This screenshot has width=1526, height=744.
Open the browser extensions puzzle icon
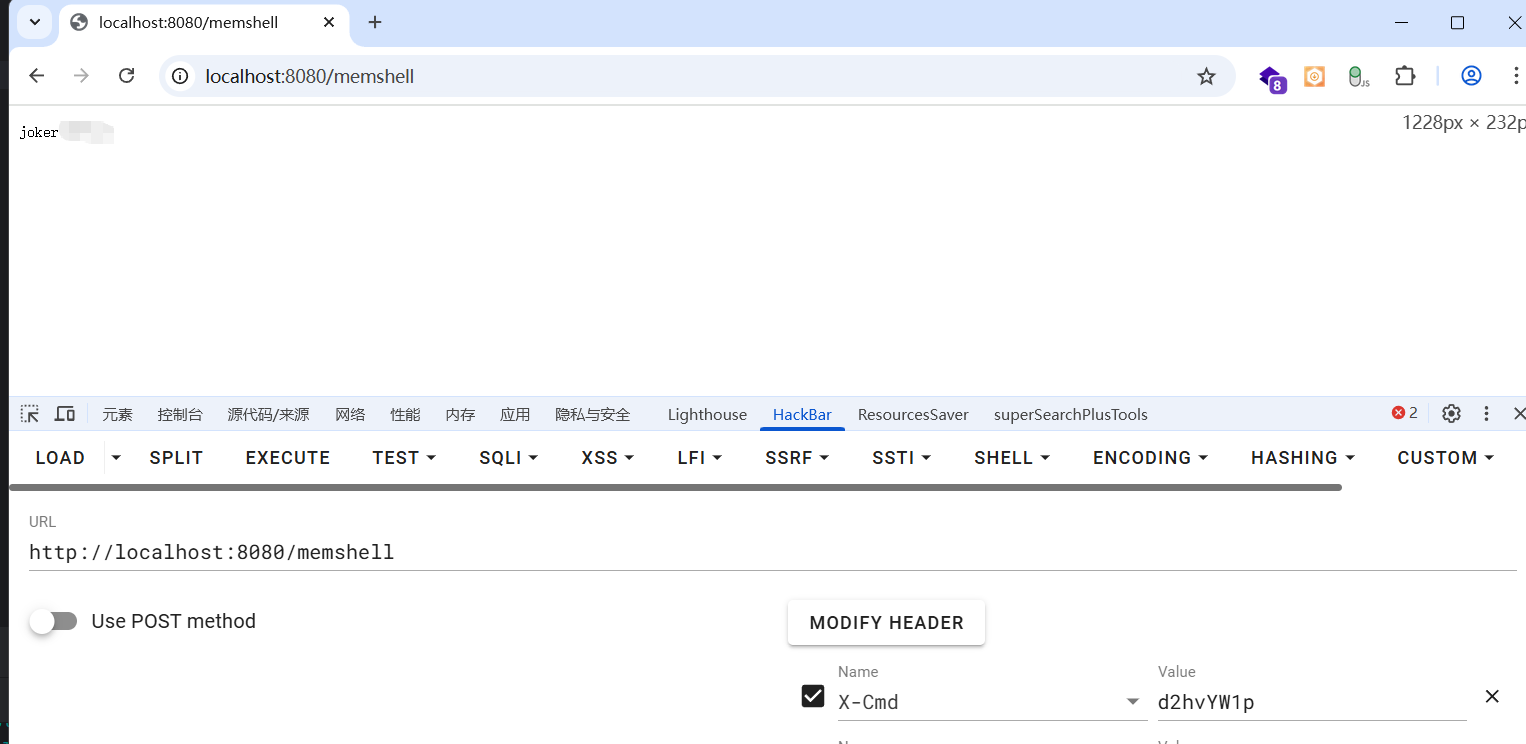pos(1405,76)
